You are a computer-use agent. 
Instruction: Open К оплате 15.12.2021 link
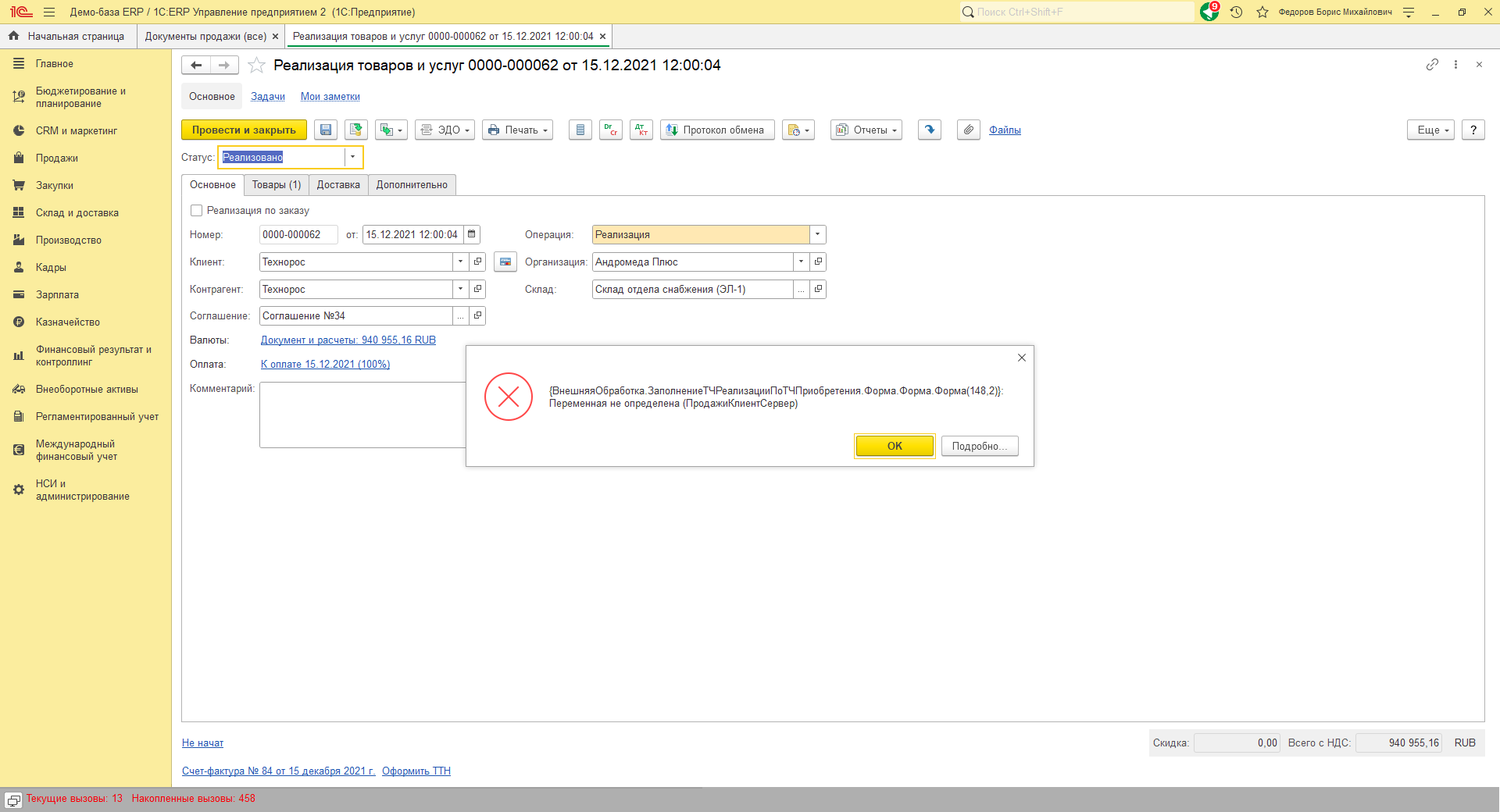pyautogui.click(x=325, y=364)
